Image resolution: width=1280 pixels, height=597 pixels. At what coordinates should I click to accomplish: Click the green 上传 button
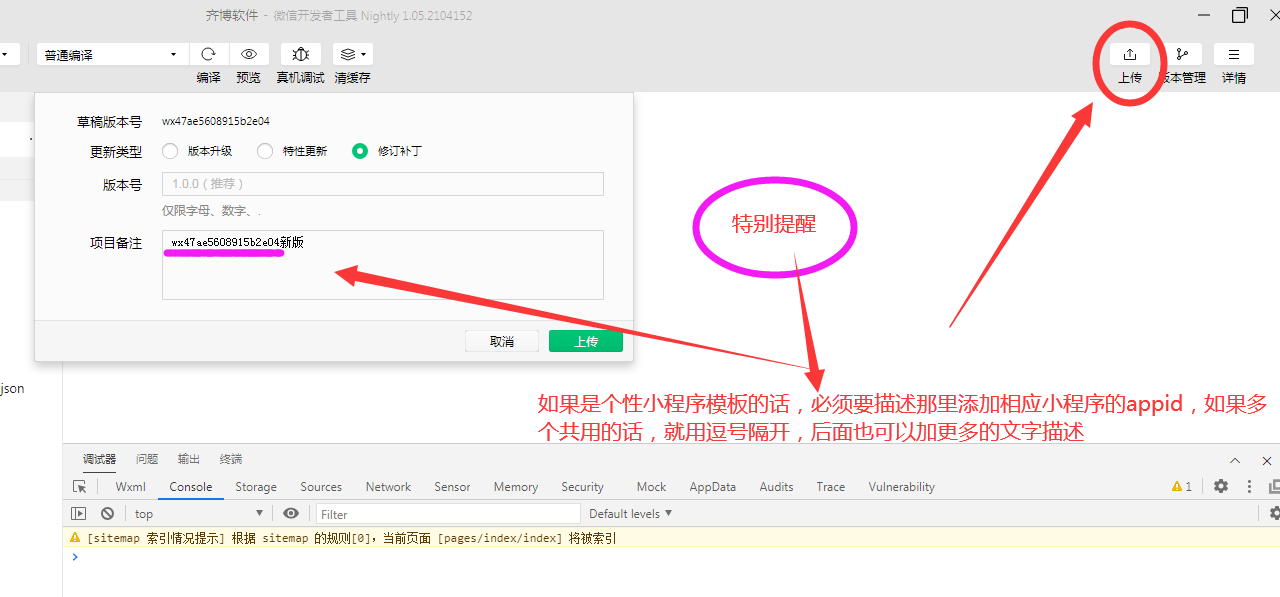pyautogui.click(x=585, y=341)
